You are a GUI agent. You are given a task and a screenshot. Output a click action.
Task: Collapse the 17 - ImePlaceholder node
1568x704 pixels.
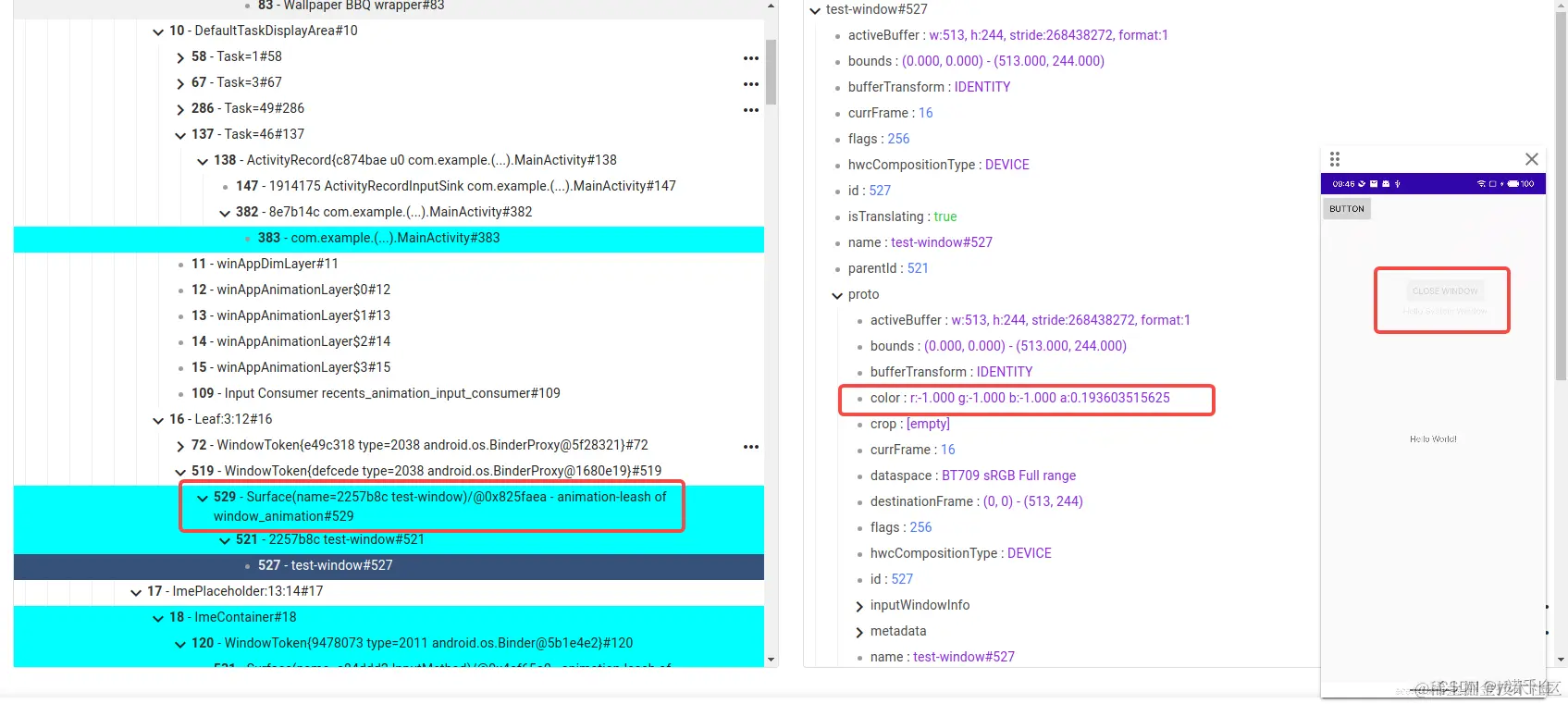(x=136, y=592)
